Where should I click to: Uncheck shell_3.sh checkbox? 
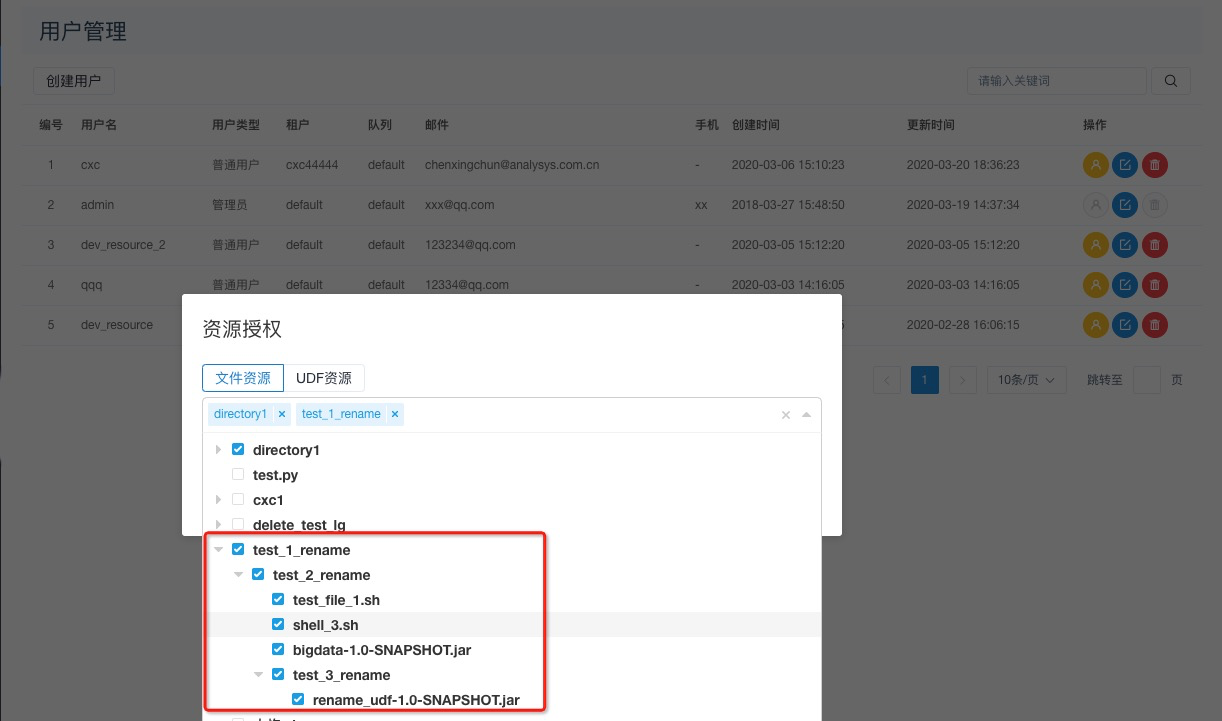[278, 625]
